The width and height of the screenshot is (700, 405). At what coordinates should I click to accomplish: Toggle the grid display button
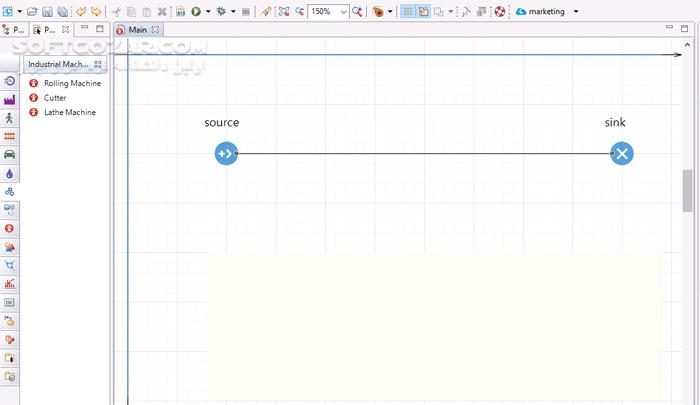click(408, 12)
